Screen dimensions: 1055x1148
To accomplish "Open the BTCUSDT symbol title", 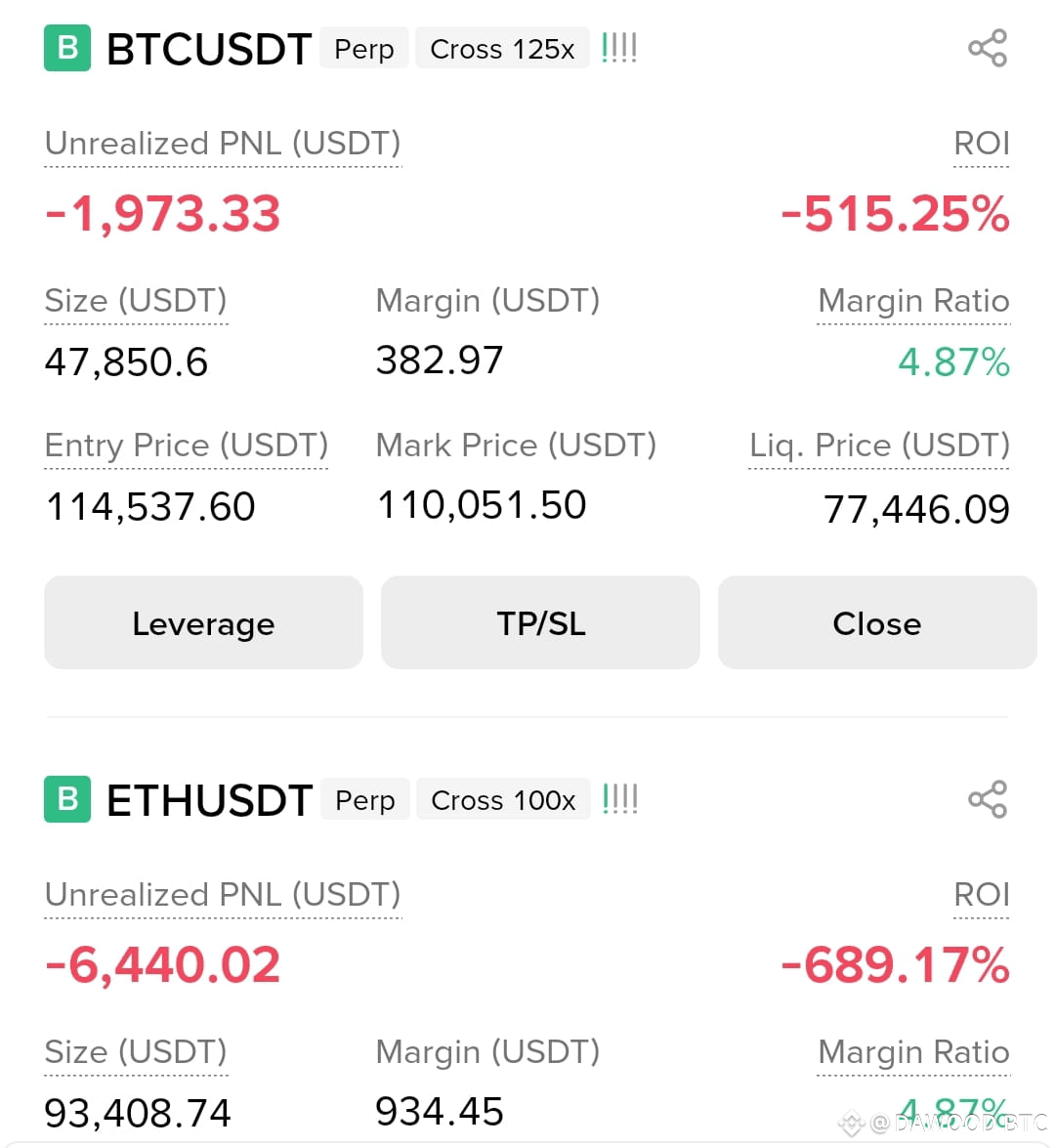I will (209, 49).
